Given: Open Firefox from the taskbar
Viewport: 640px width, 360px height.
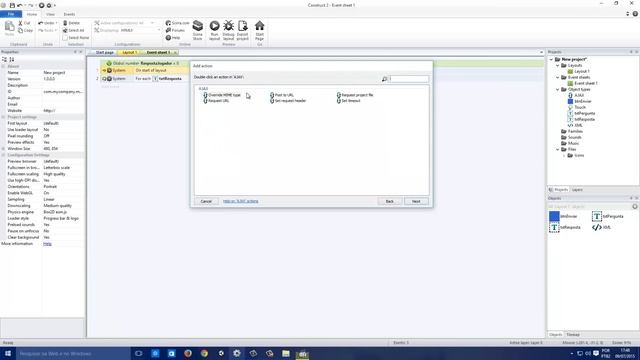Looking at the screenshot, I should click(188, 353).
